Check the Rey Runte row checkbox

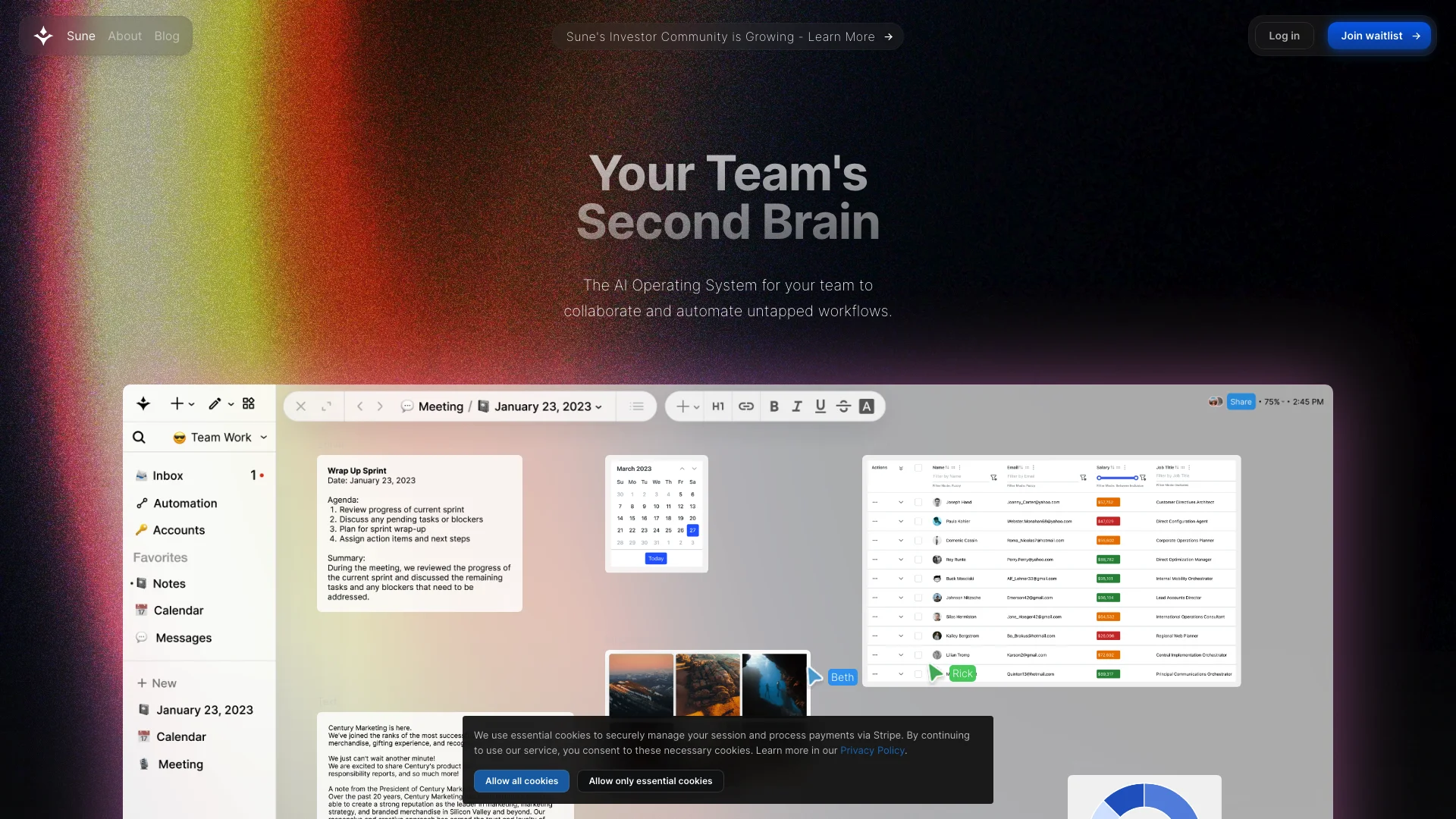(x=918, y=560)
